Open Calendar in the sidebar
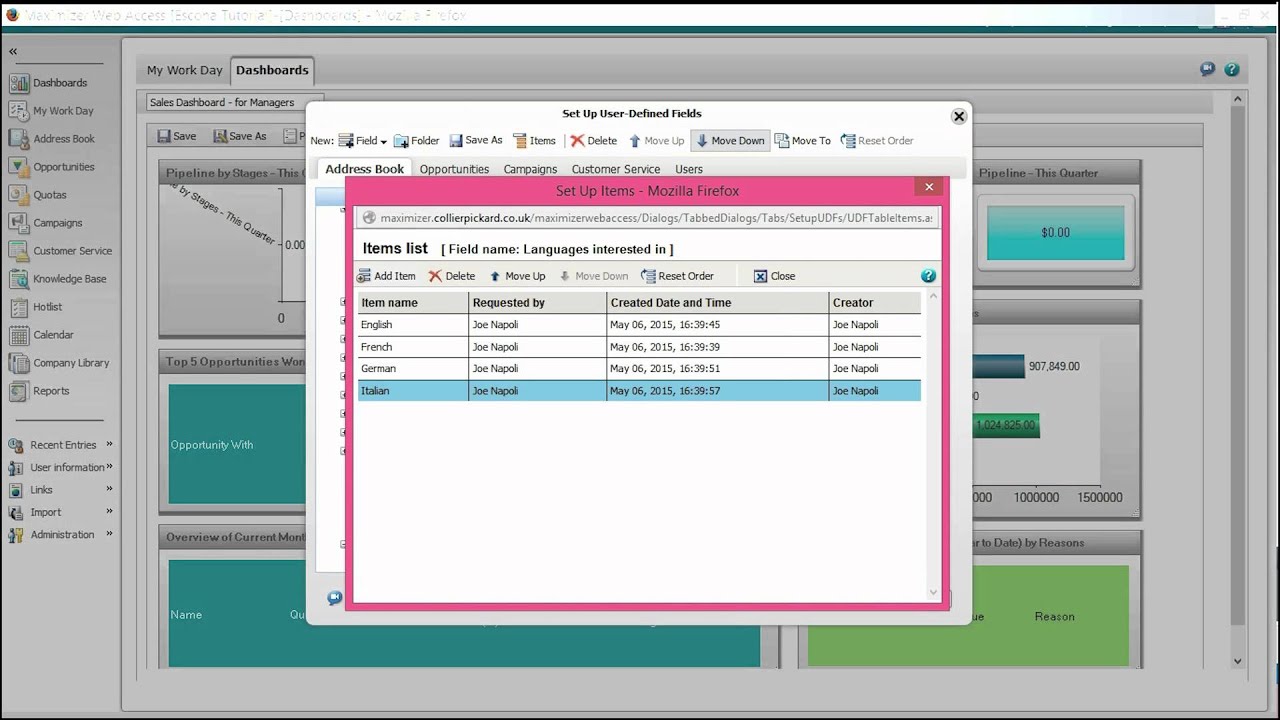This screenshot has height=720, width=1280. tap(42, 335)
